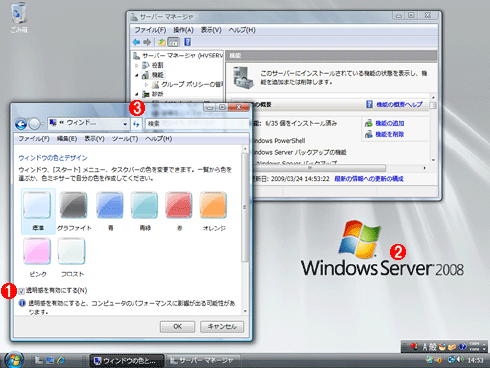The image size is (490, 368).
Task: Launch Server Manager from the Quick Launch bar
Action: pos(39,360)
